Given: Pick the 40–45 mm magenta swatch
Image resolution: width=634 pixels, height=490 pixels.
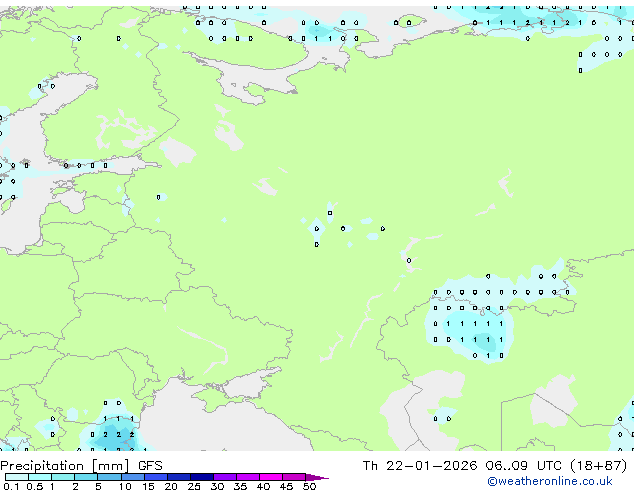Looking at the screenshot, I should pyautogui.click(x=271, y=477).
